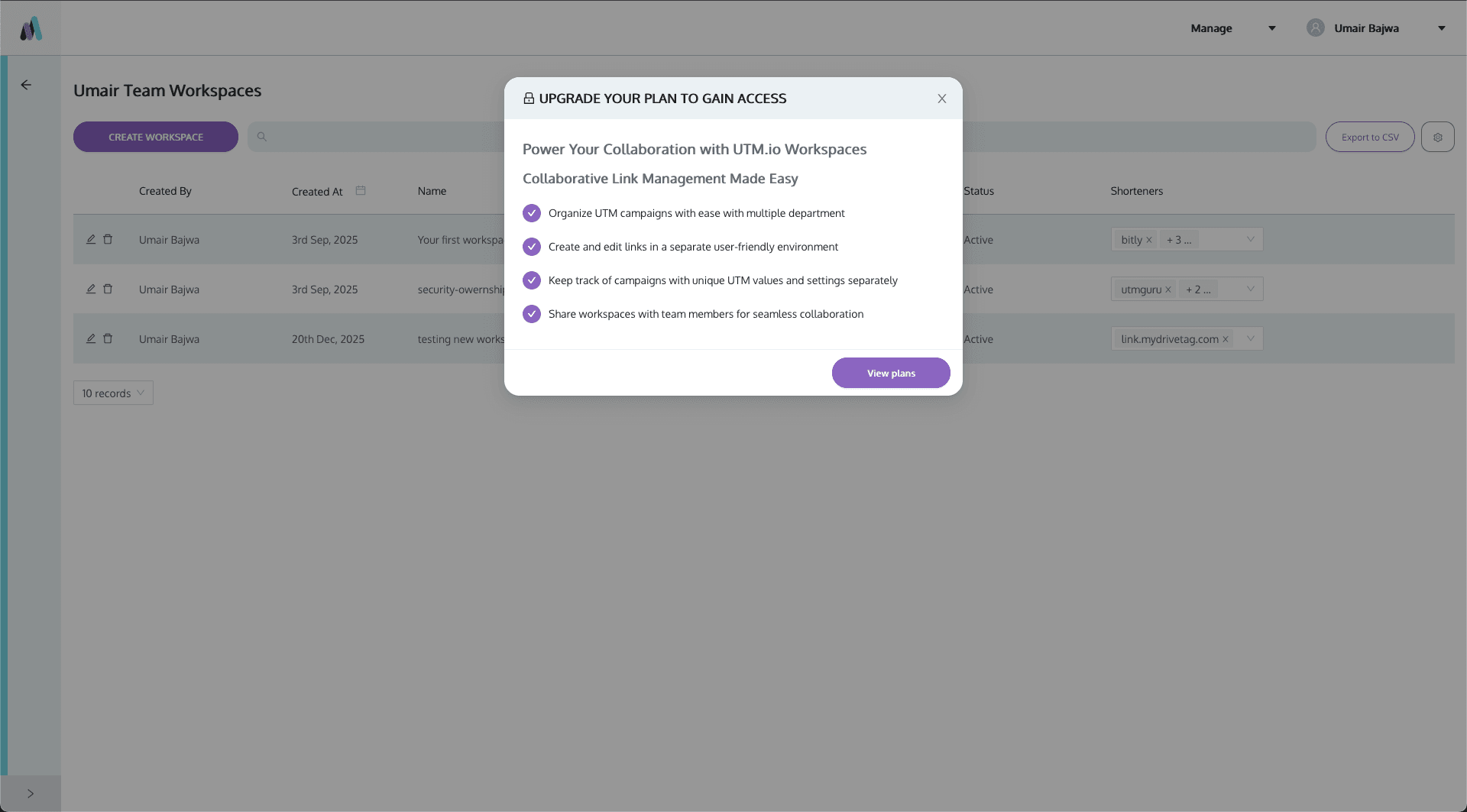Edit the 'Your first workspace' row pencil icon
Image resolution: width=1467 pixels, height=812 pixels.
point(91,239)
